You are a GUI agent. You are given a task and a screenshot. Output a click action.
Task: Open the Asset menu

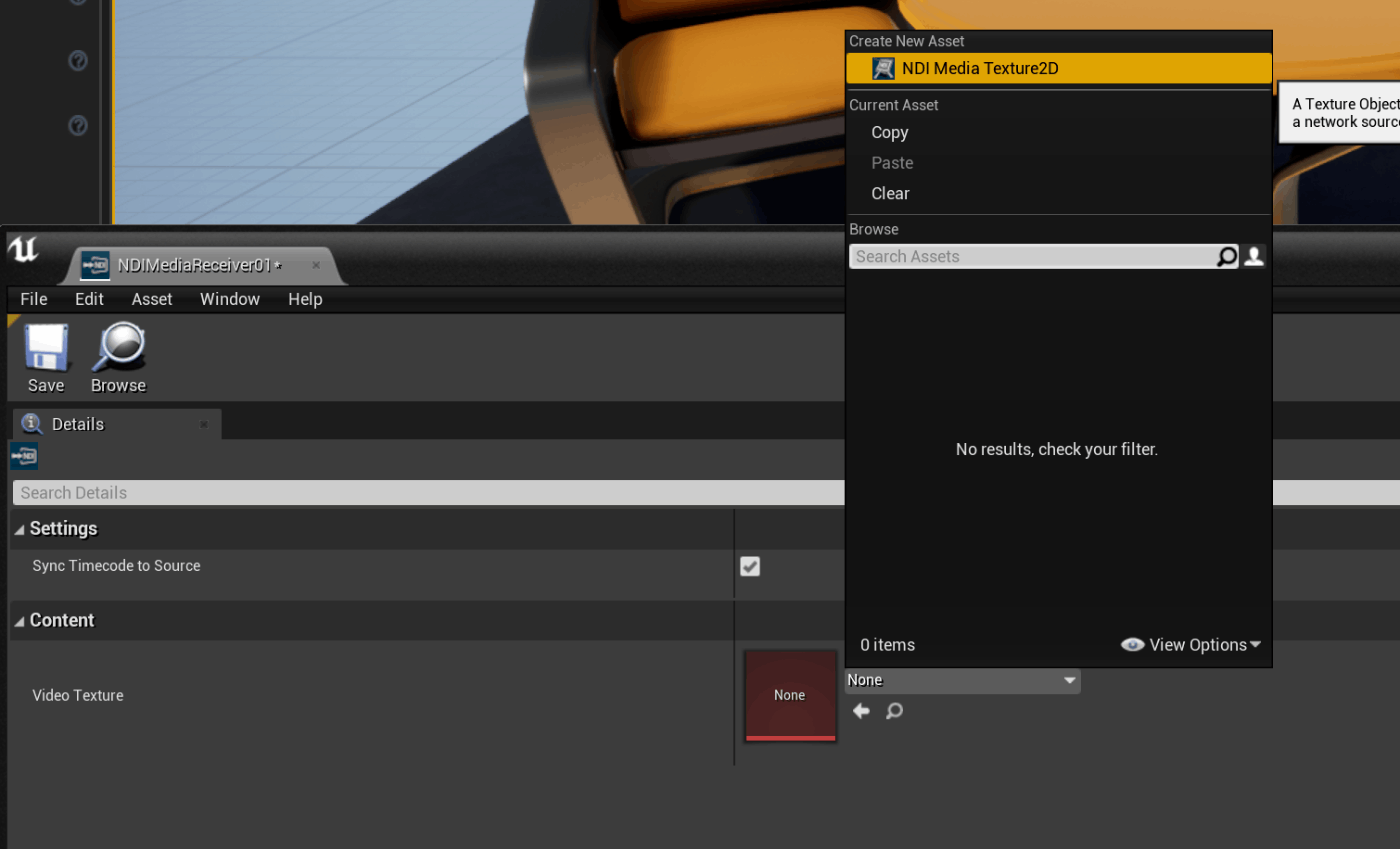pos(152,299)
